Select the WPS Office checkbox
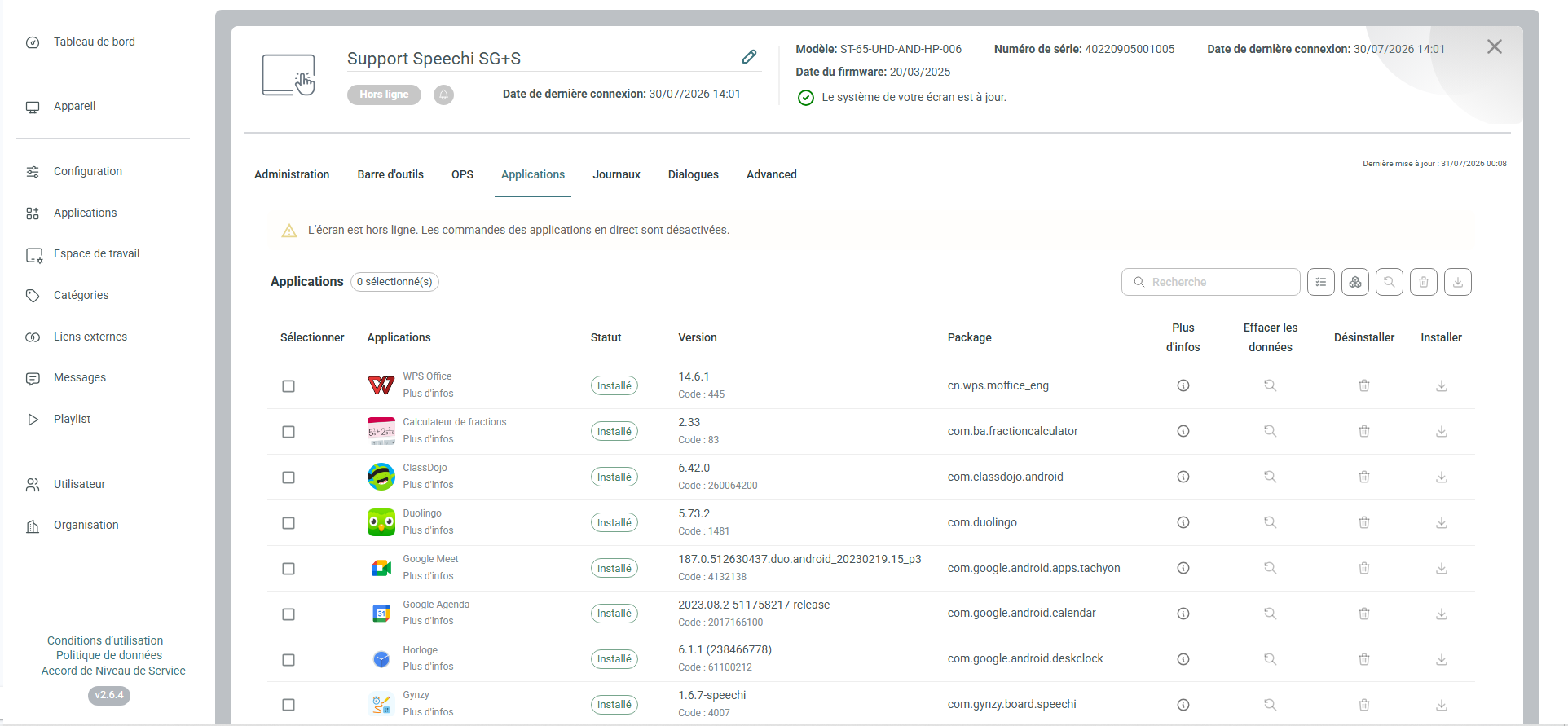1568x726 pixels. (x=288, y=386)
